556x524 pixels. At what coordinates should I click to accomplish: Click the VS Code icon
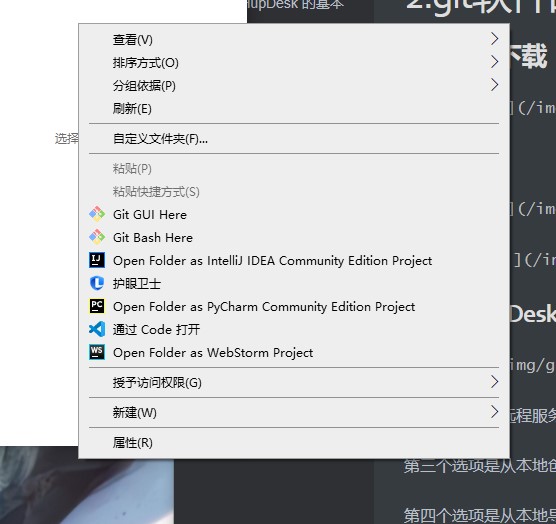click(97, 329)
